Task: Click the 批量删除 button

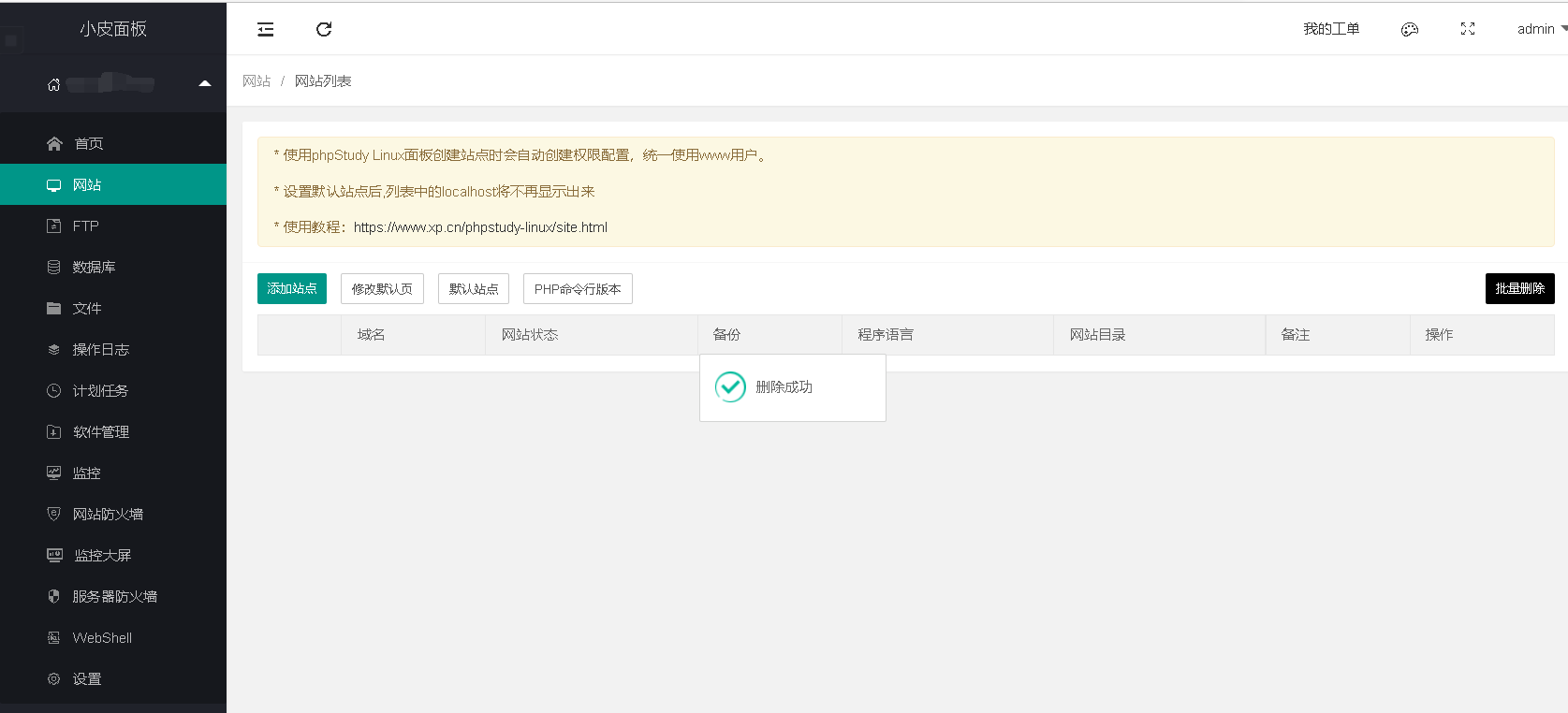Action: (x=1519, y=288)
